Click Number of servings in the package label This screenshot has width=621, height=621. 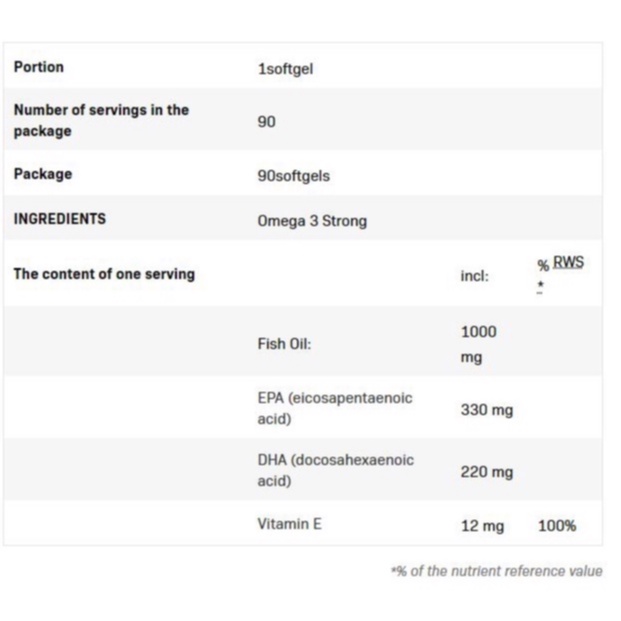click(x=101, y=120)
